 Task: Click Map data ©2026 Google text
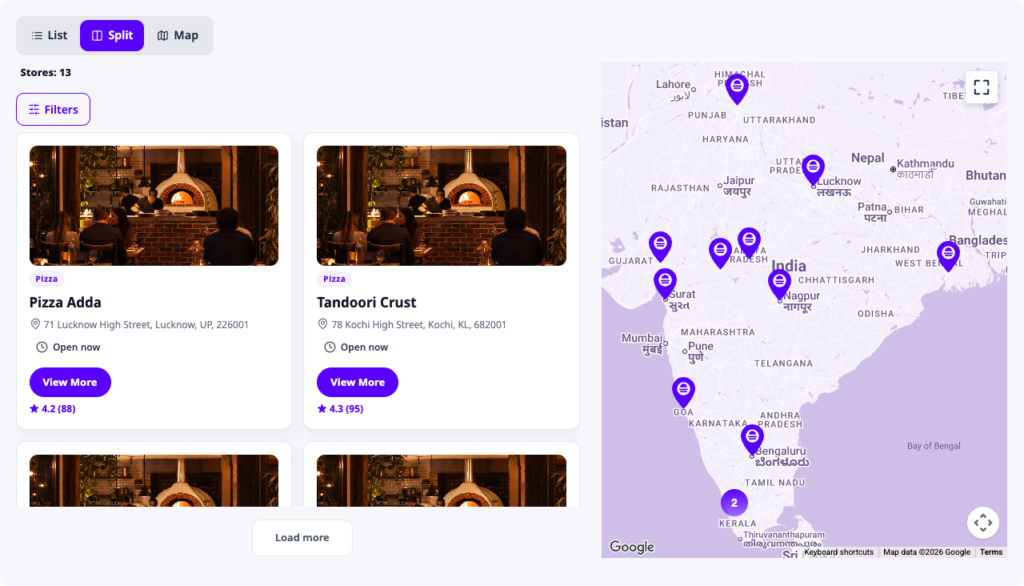(927, 552)
